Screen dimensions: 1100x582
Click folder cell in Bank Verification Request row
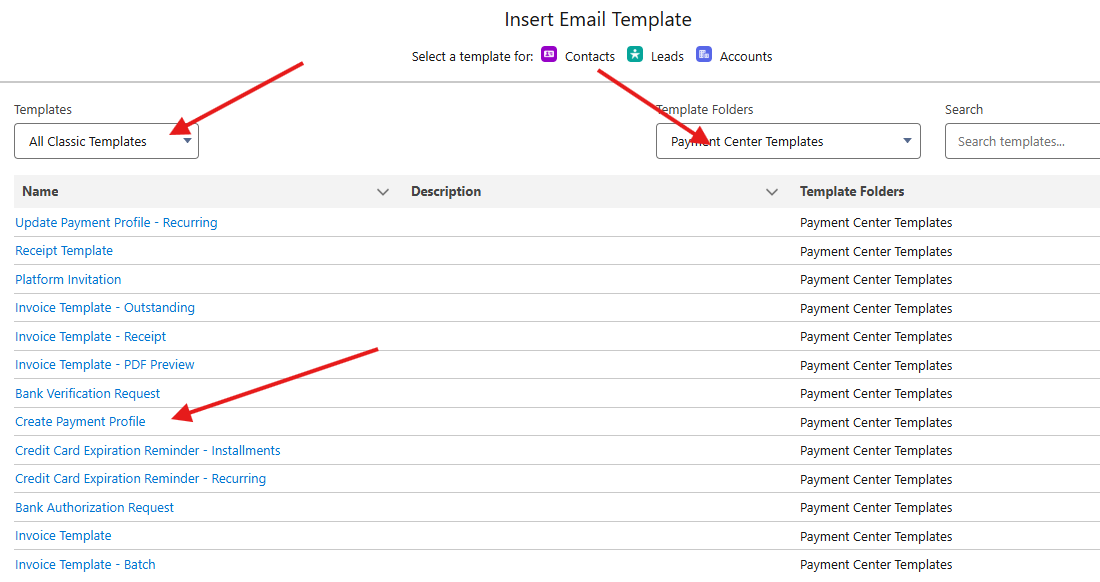click(876, 393)
